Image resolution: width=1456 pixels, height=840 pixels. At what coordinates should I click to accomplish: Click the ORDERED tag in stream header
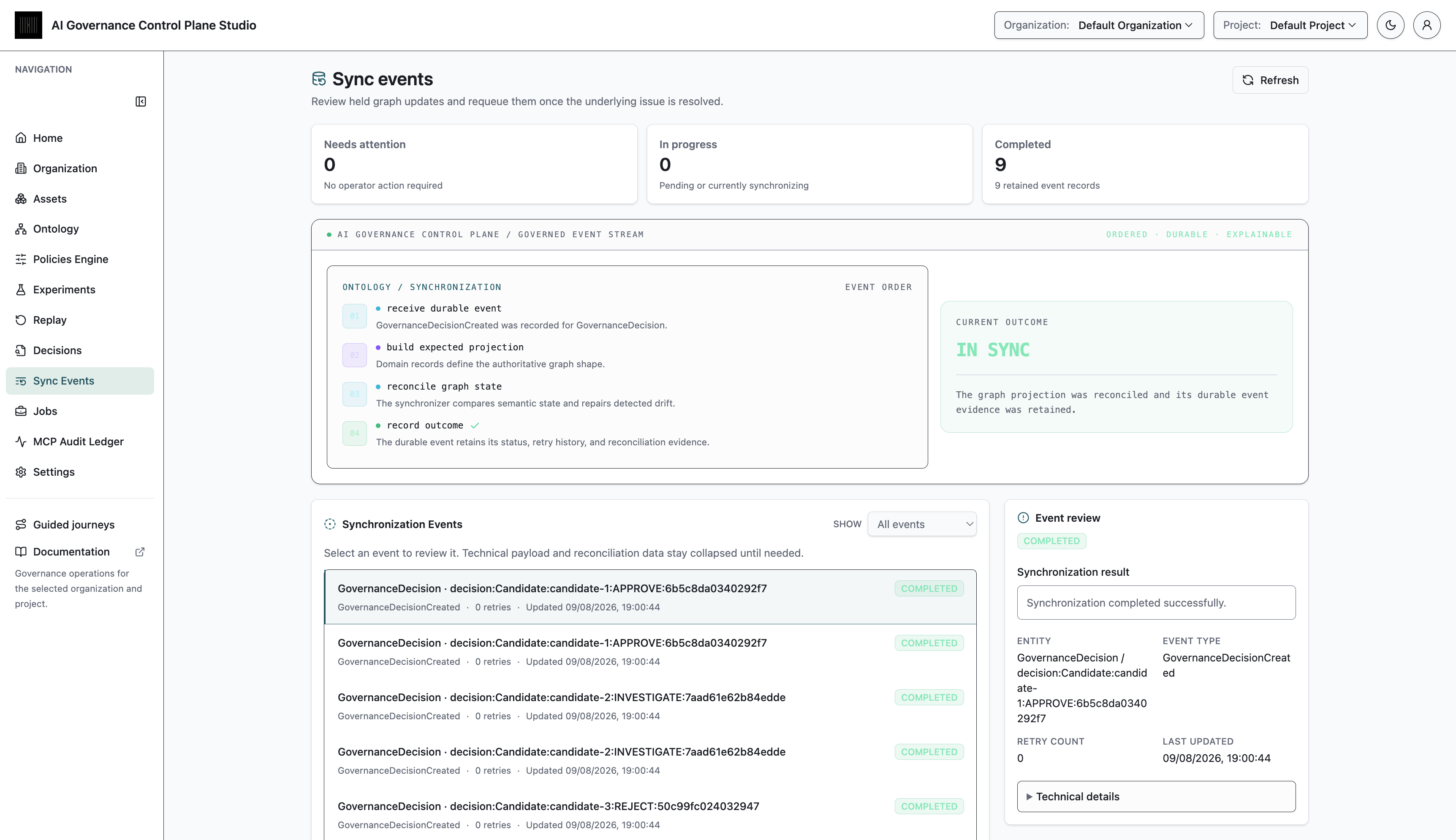1127,234
